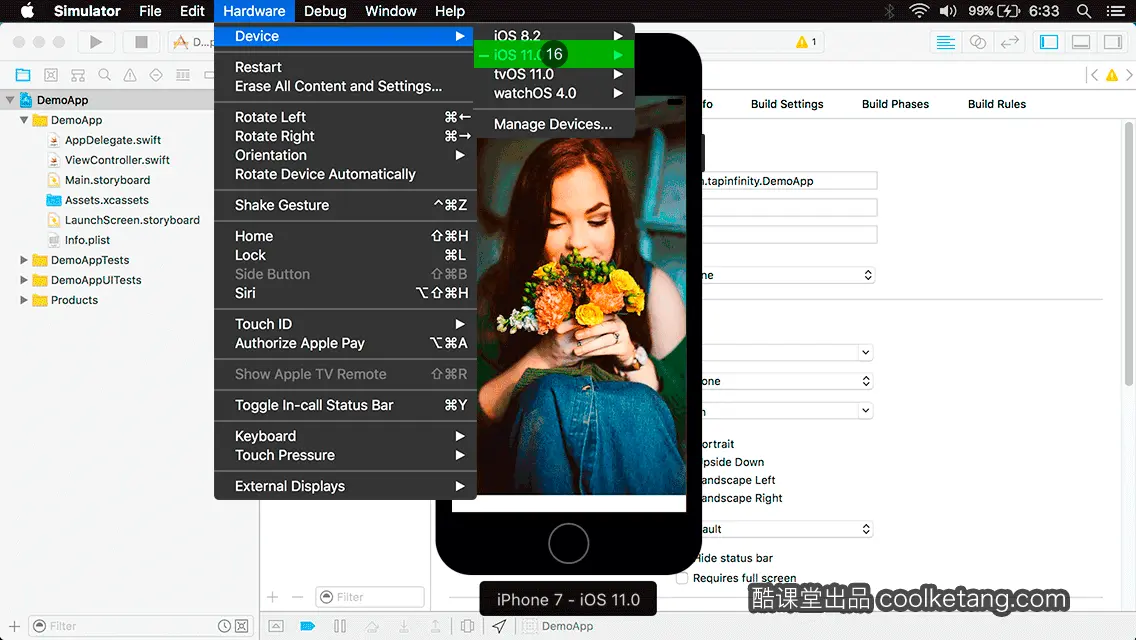Screen dimensions: 1136x640
Task: Open the Find navigator magnifier icon
Action: (x=104, y=75)
